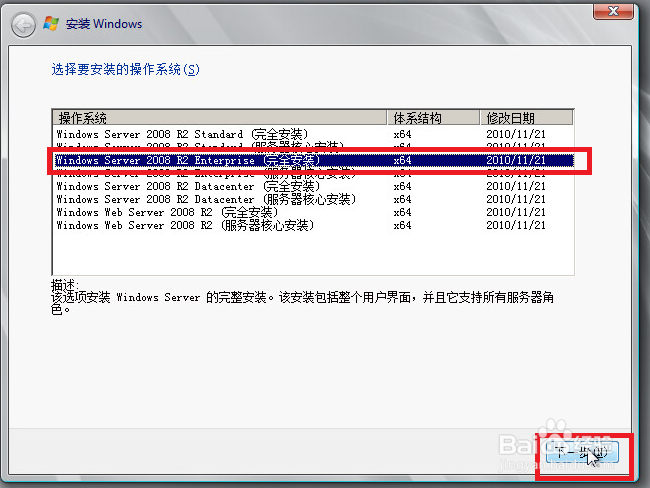Sort by the 修改日期 column header
This screenshot has width=650, height=488.
[x=526, y=118]
